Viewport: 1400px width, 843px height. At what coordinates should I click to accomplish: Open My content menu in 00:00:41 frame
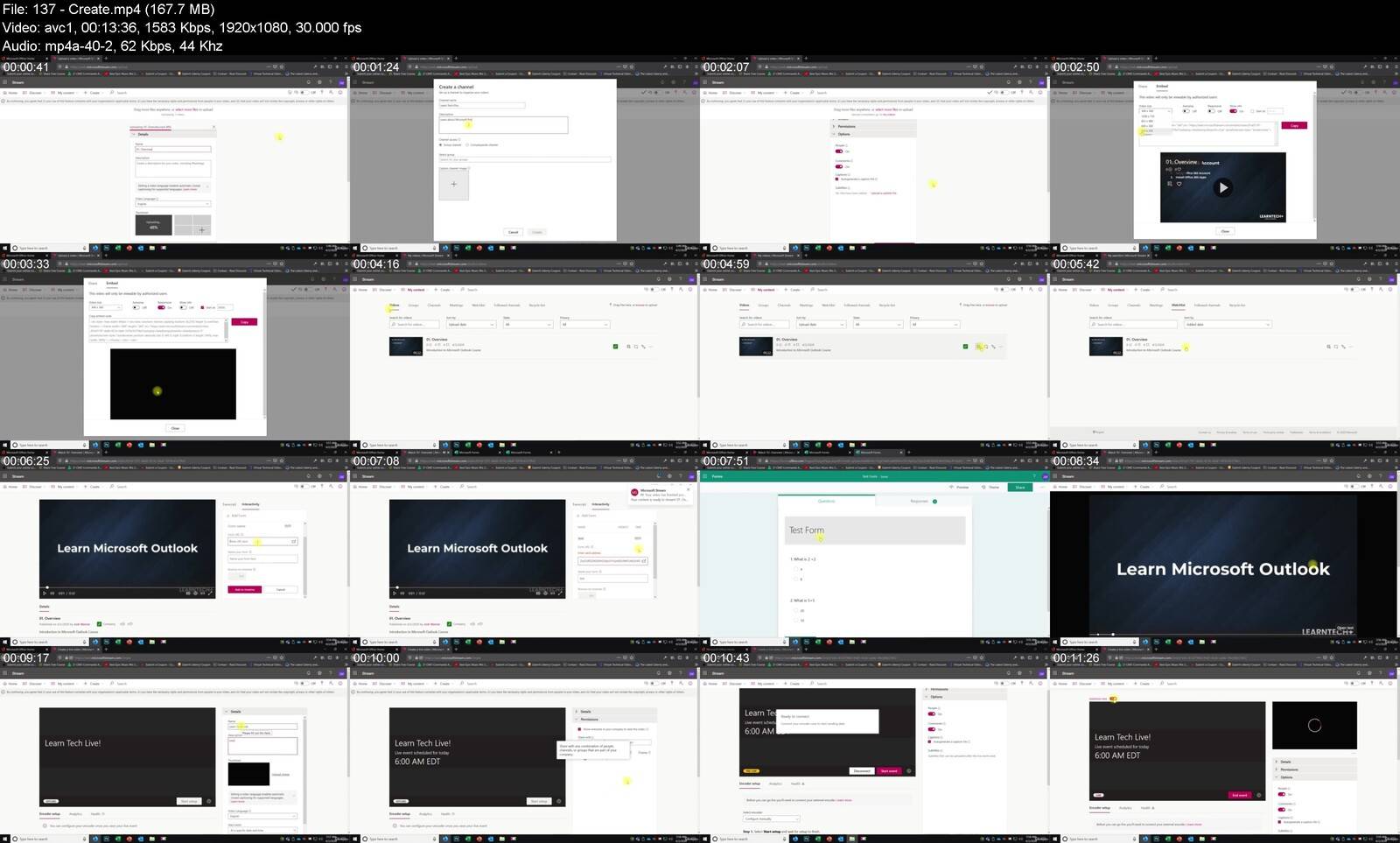pyautogui.click(x=66, y=93)
